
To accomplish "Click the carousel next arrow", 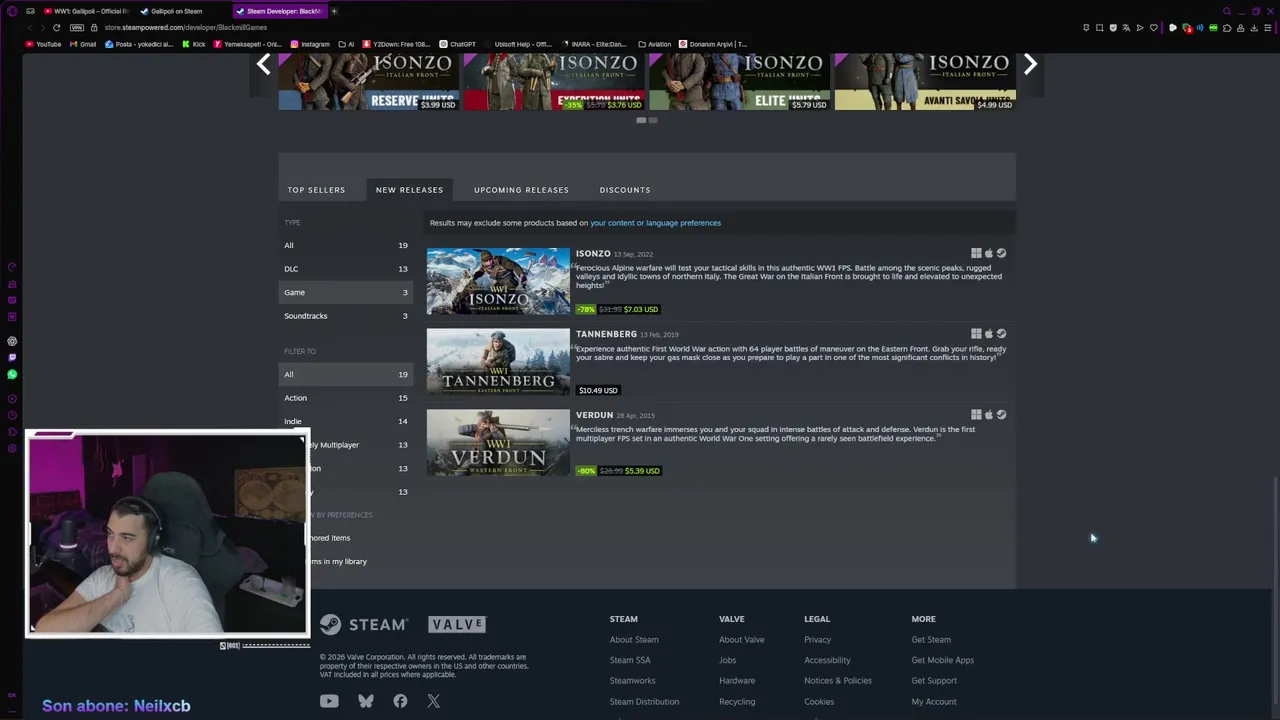I will (1030, 65).
